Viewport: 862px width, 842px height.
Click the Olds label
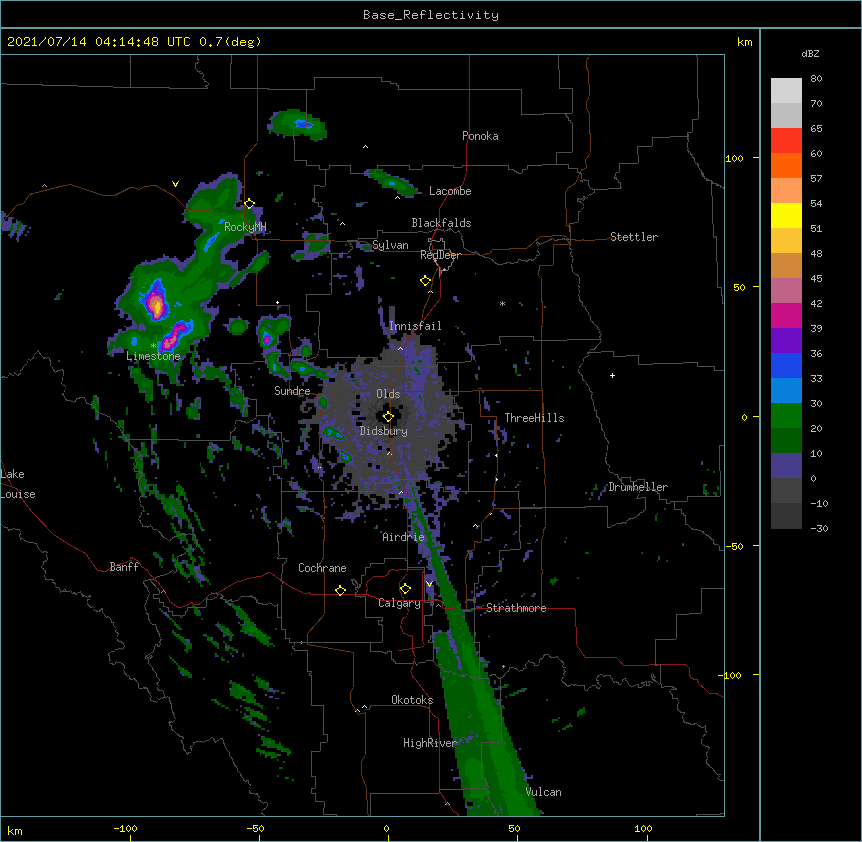click(x=388, y=394)
